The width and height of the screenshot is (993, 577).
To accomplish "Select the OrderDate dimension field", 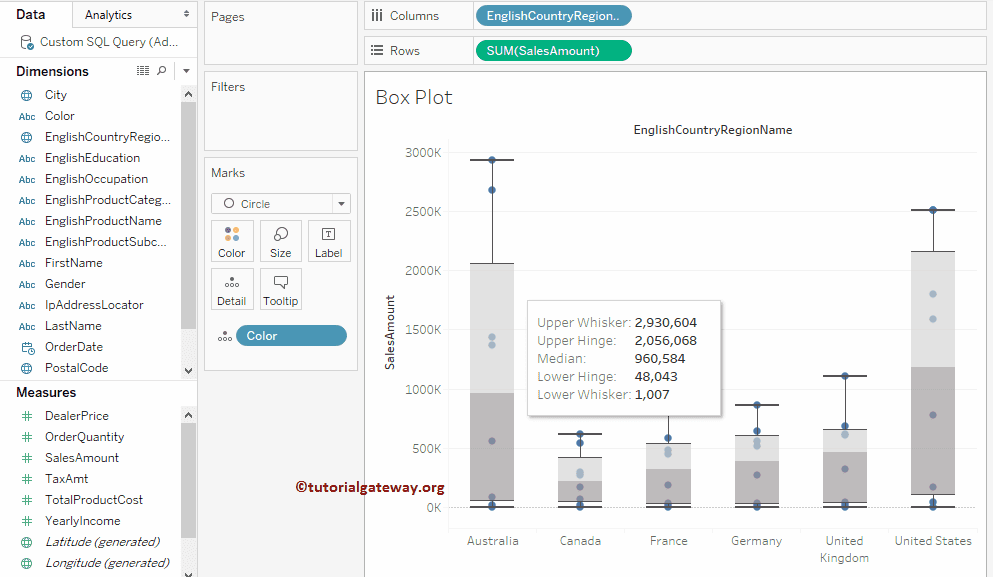I will point(74,347).
